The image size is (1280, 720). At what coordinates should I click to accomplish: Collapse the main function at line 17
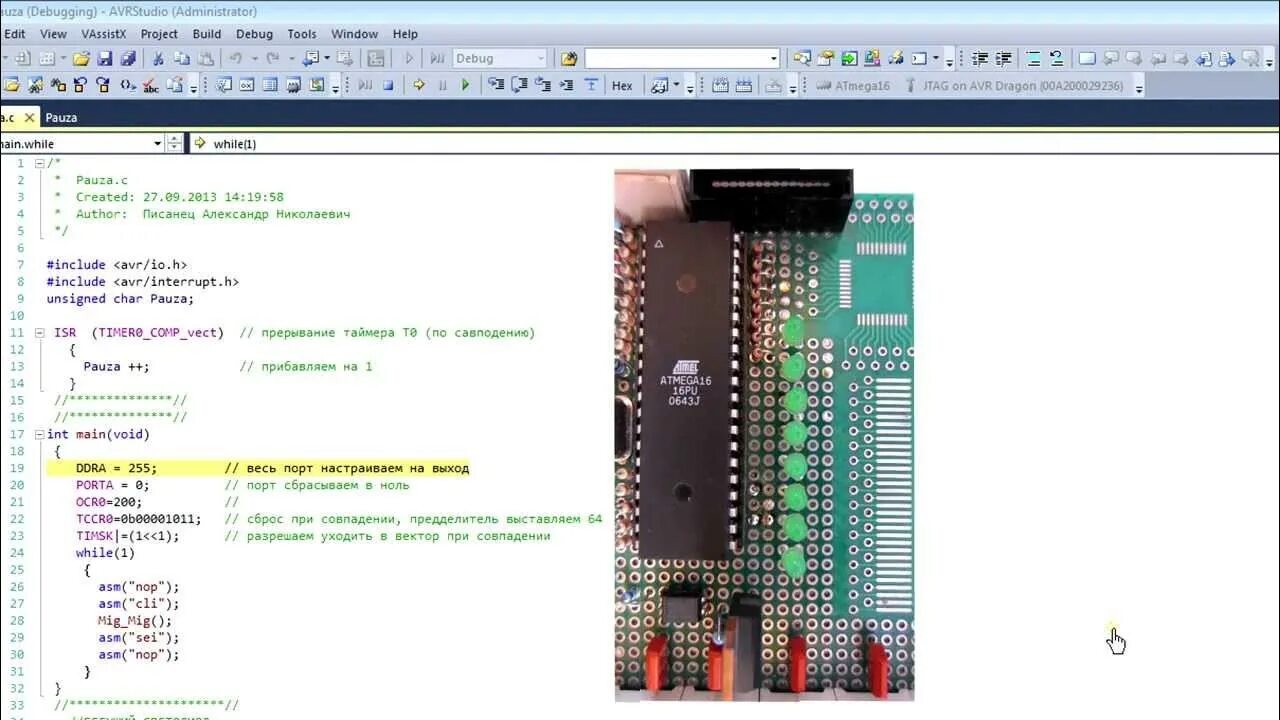tap(39, 434)
